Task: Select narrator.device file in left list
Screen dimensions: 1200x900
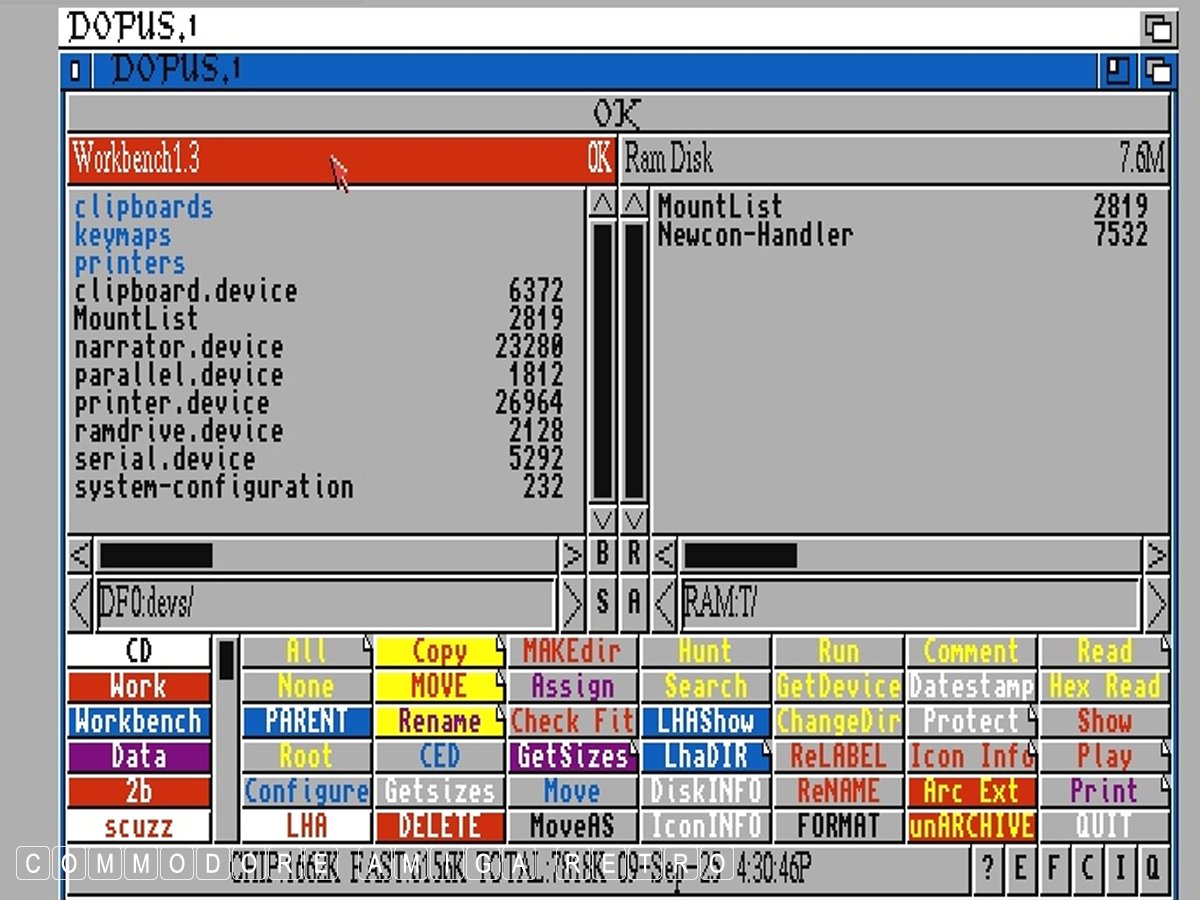Action: coord(179,348)
